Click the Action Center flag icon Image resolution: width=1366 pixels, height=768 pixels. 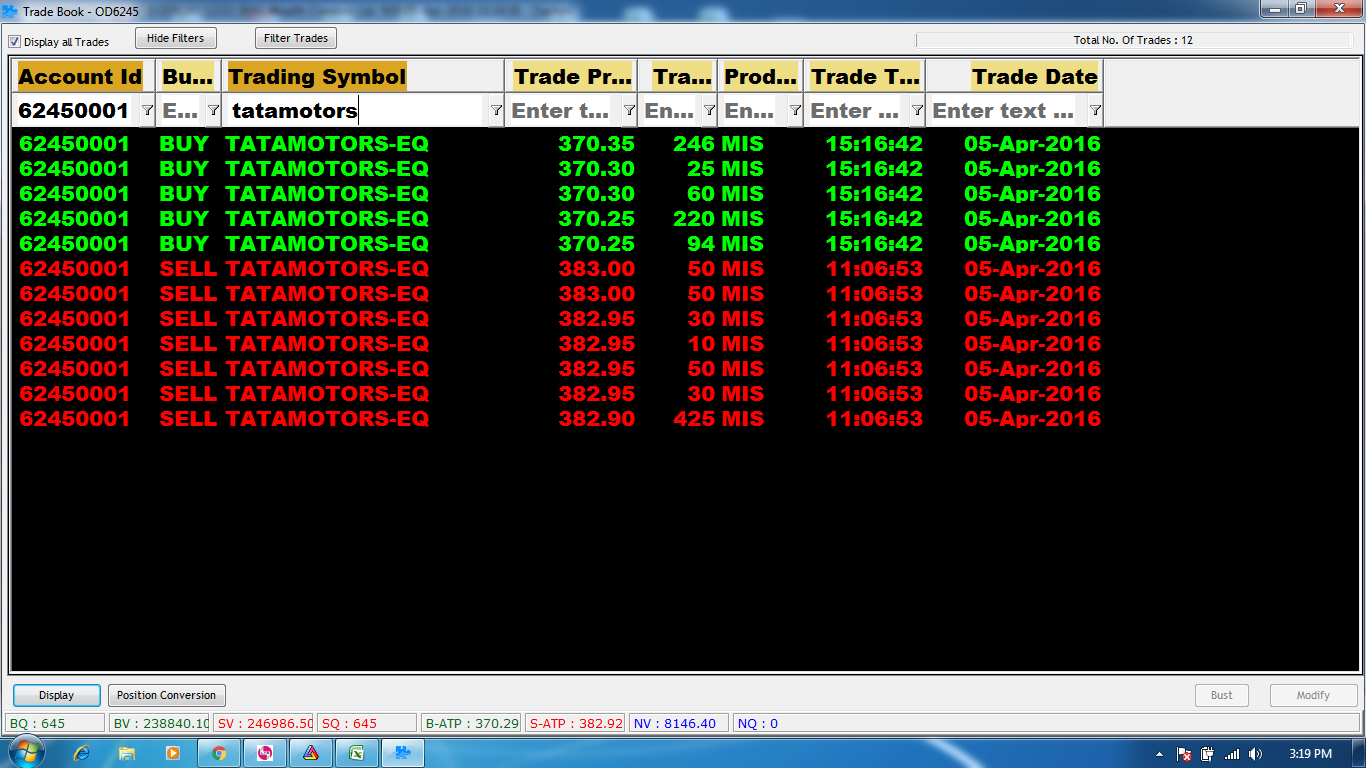[x=1184, y=754]
